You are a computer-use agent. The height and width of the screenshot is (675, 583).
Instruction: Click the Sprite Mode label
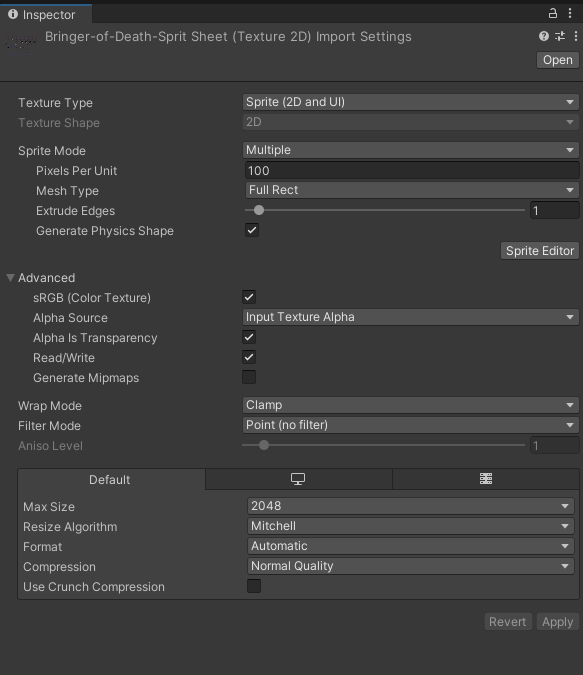[x=52, y=151]
